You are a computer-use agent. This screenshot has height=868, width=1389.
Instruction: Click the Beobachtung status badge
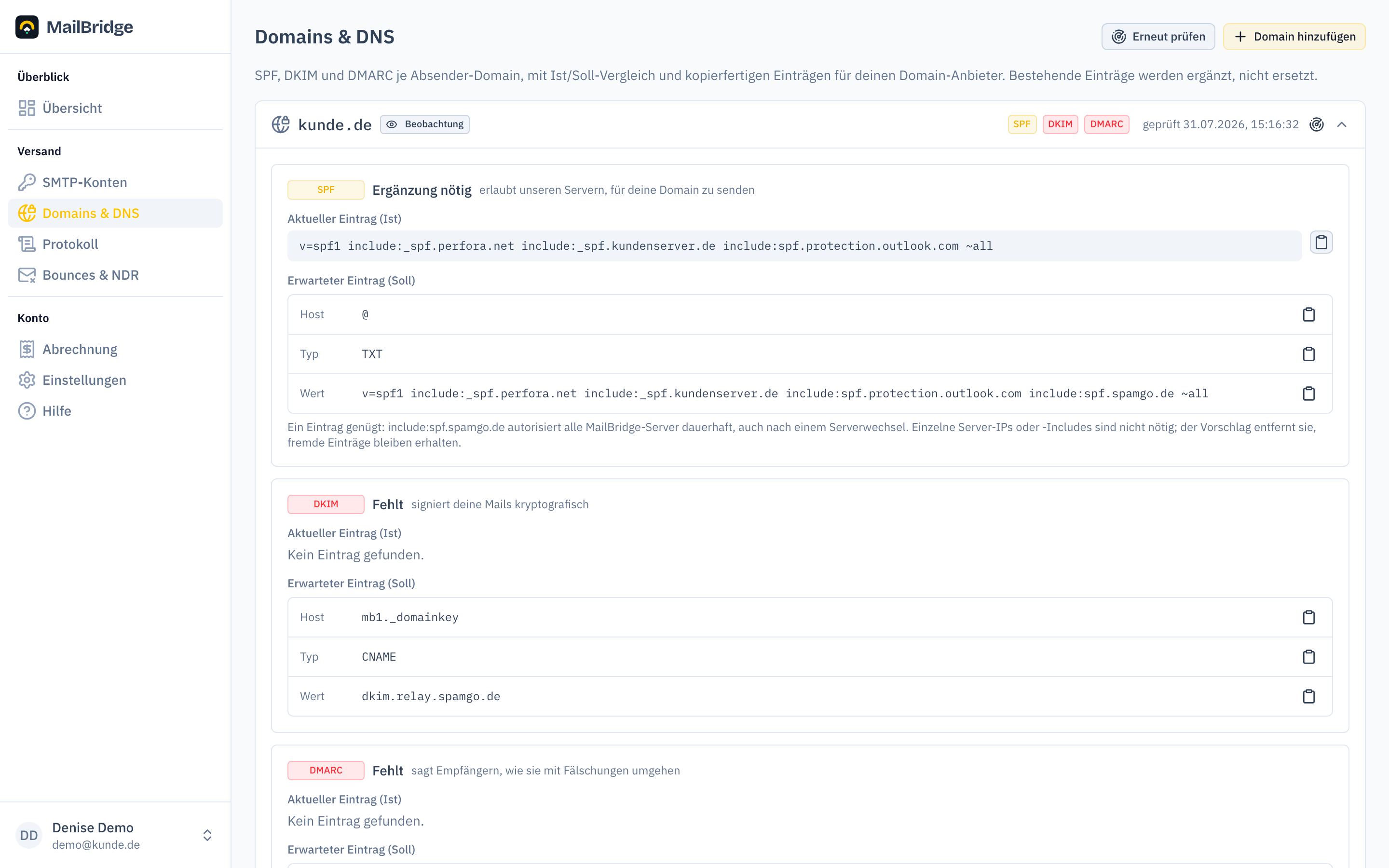pyautogui.click(x=425, y=124)
